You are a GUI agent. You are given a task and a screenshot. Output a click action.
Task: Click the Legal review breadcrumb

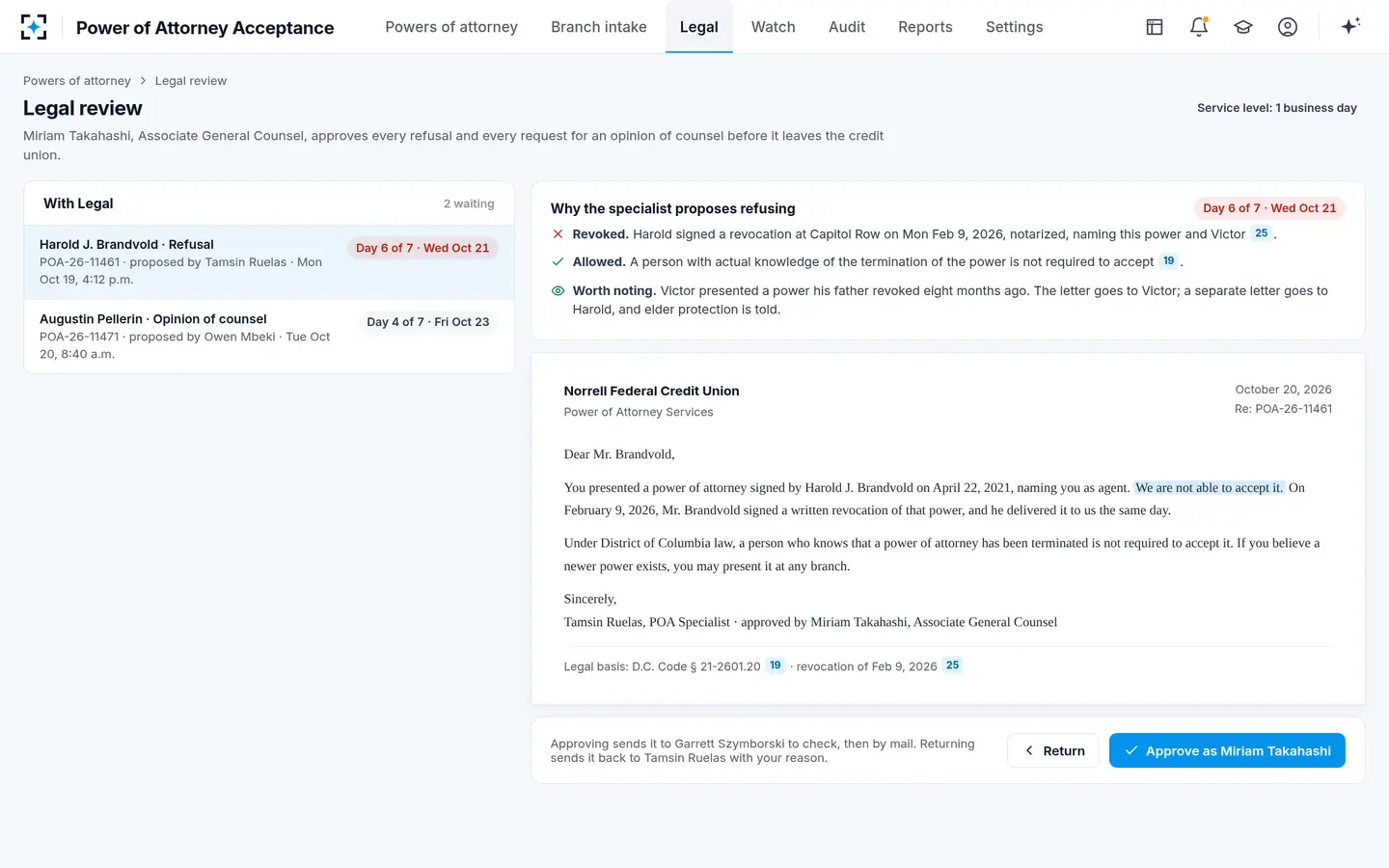pyautogui.click(x=191, y=81)
